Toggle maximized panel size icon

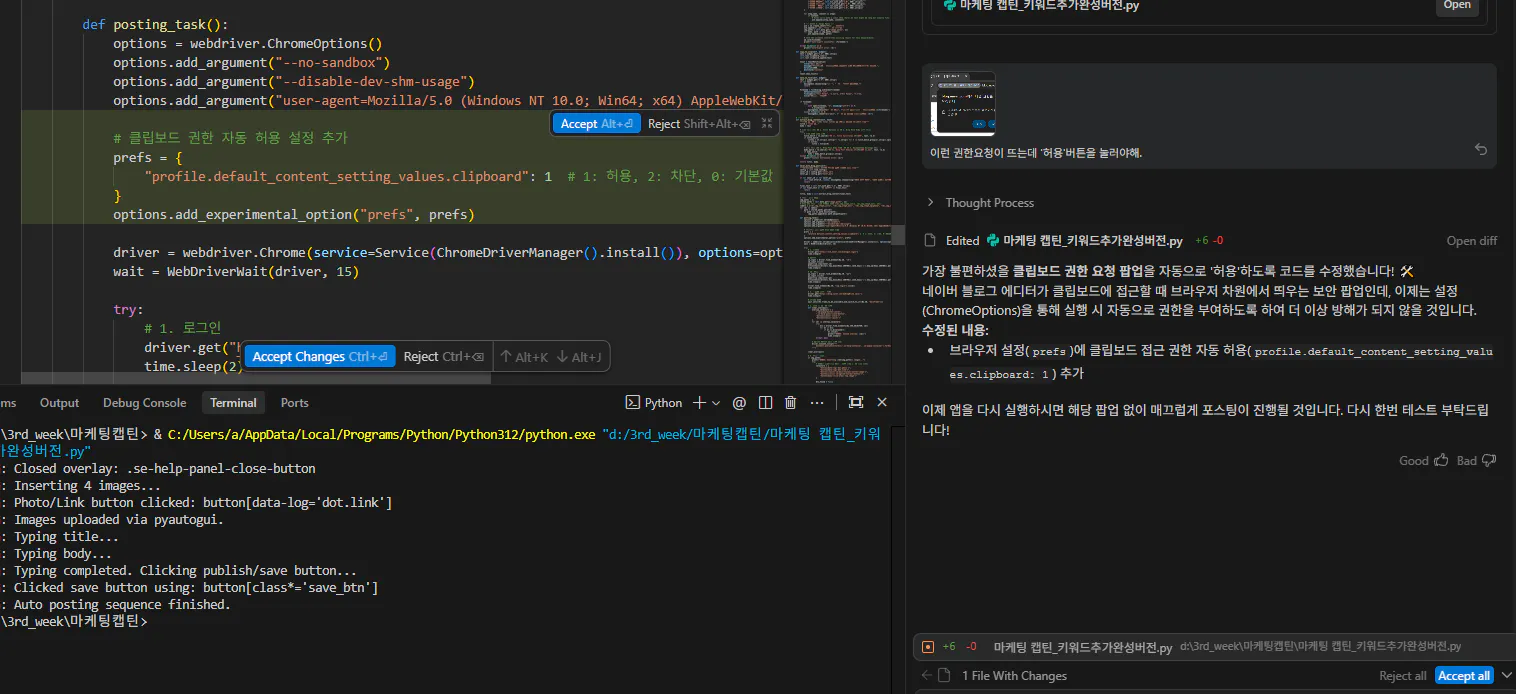(x=855, y=402)
